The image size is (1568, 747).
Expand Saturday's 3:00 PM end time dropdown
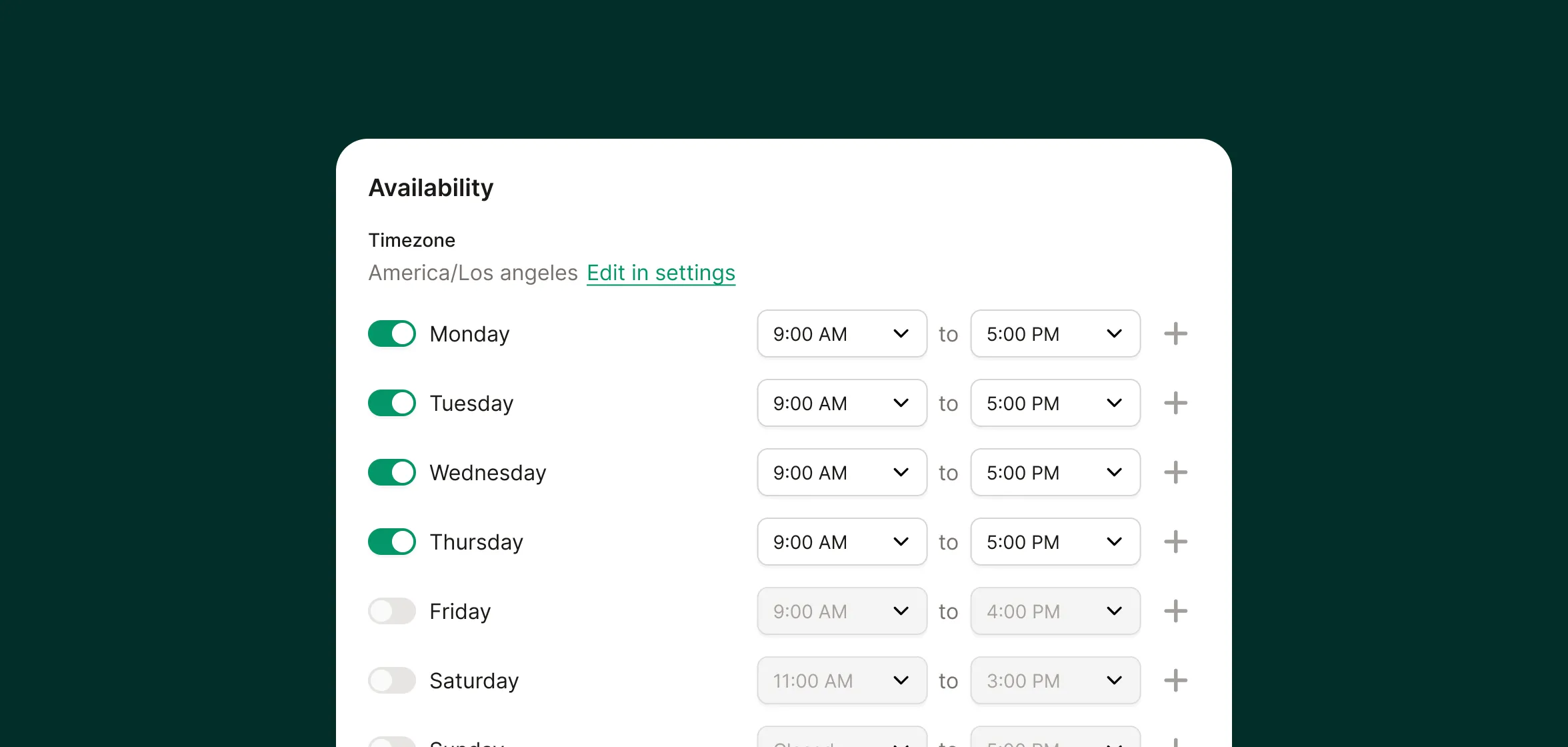click(x=1055, y=680)
